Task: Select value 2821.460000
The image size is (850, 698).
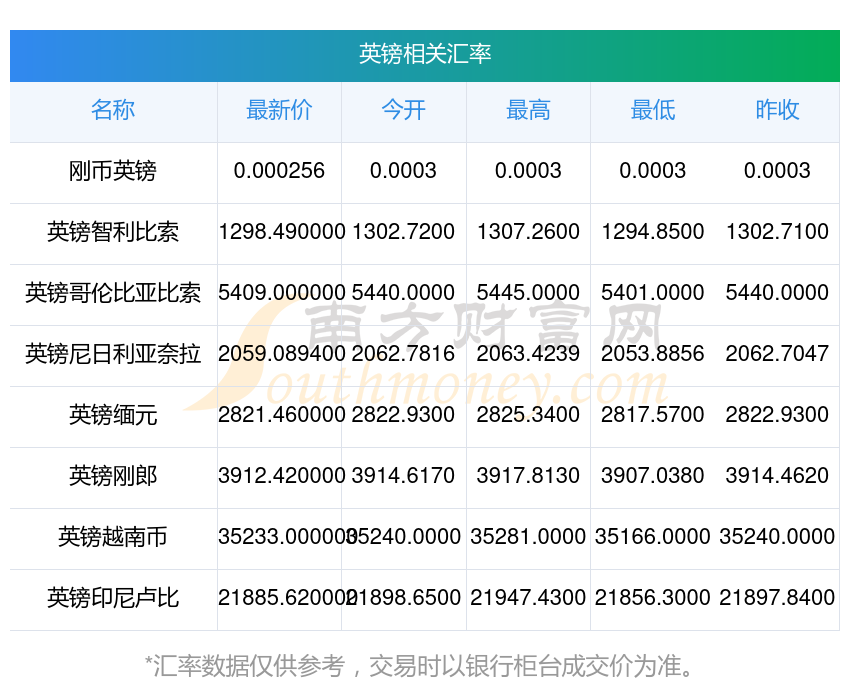Action: coord(281,415)
